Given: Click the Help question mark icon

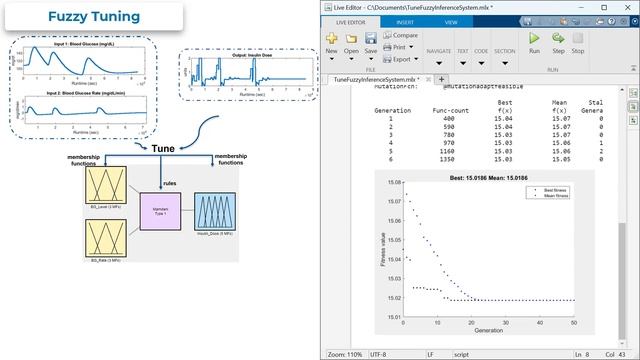Looking at the screenshot, I should pos(611,22).
